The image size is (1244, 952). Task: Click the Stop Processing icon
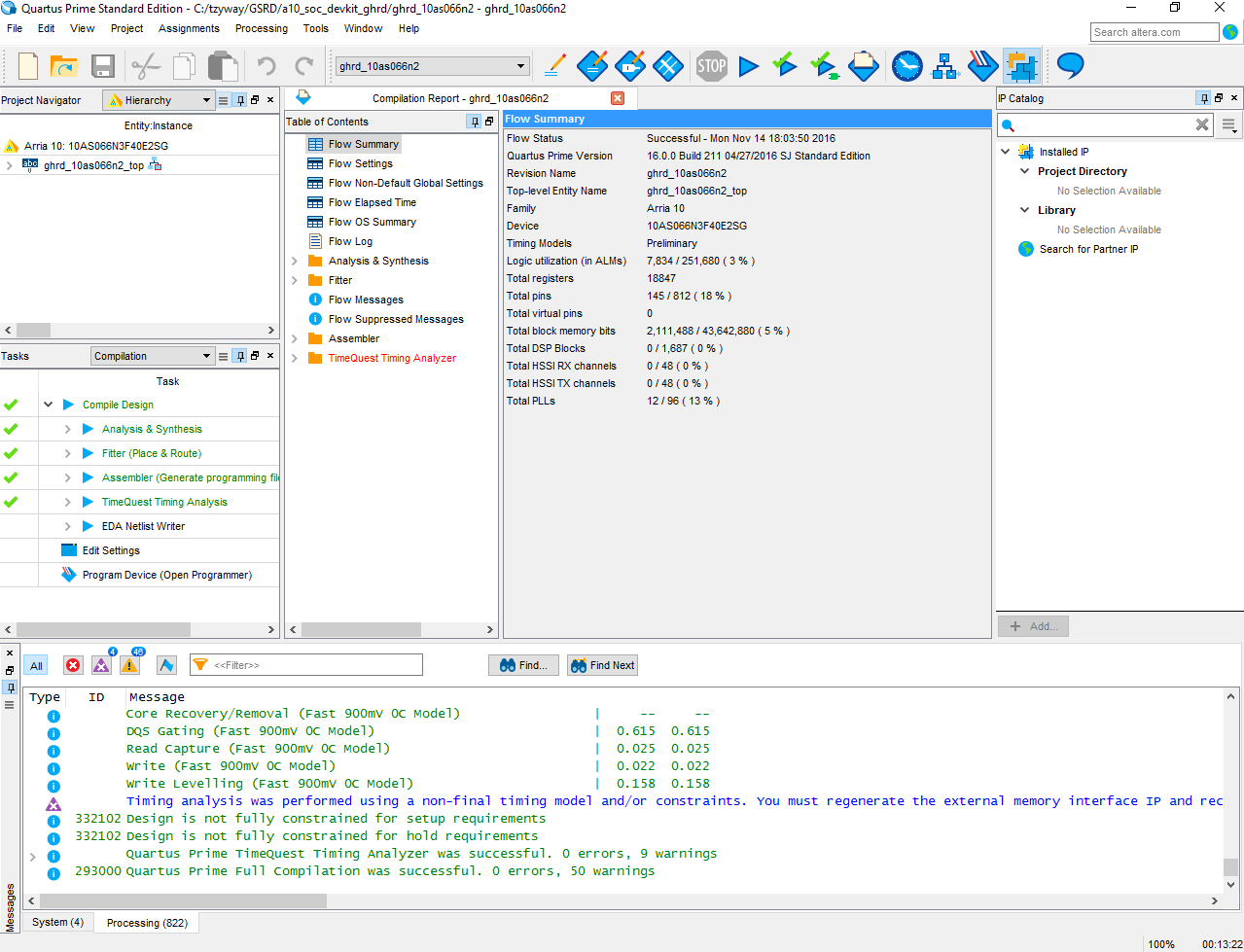point(712,66)
